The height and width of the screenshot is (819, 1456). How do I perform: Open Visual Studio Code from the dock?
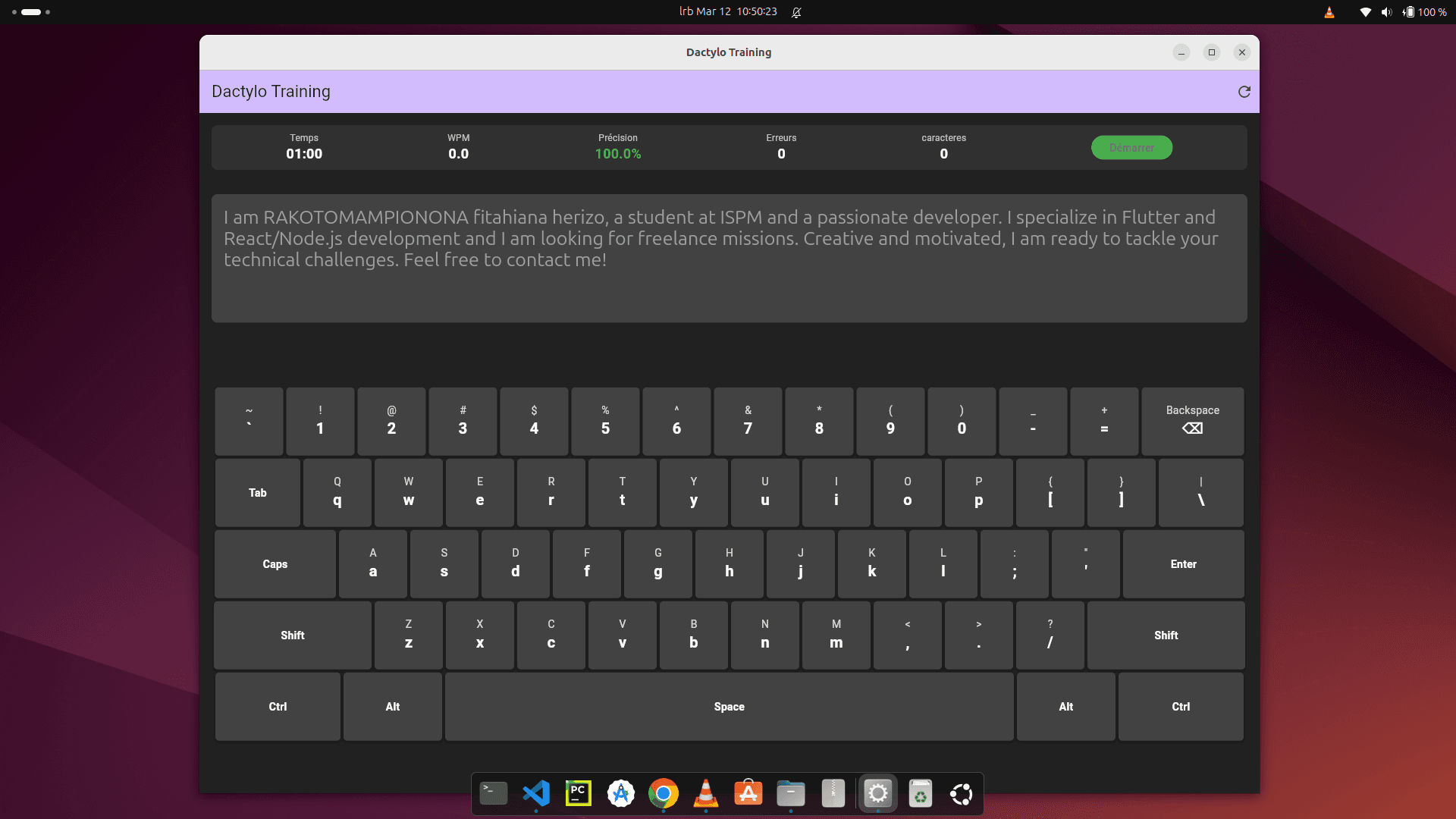536,794
